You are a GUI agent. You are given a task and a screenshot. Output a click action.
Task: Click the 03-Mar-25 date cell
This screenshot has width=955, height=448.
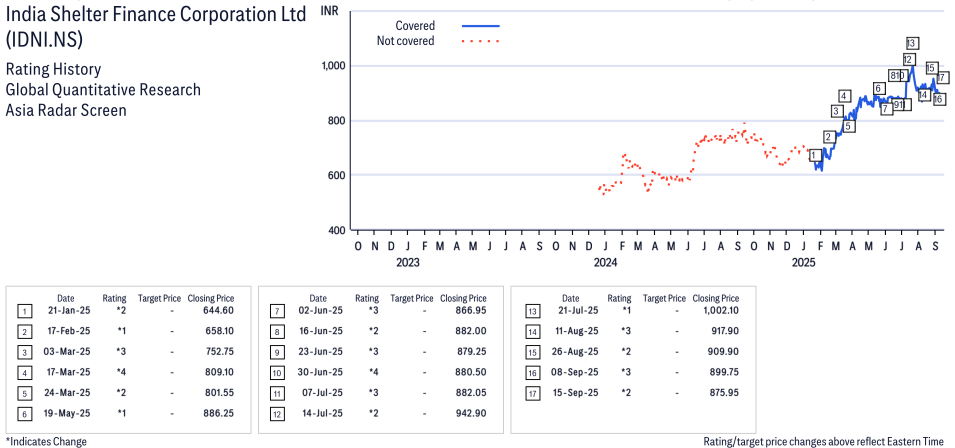pos(69,352)
